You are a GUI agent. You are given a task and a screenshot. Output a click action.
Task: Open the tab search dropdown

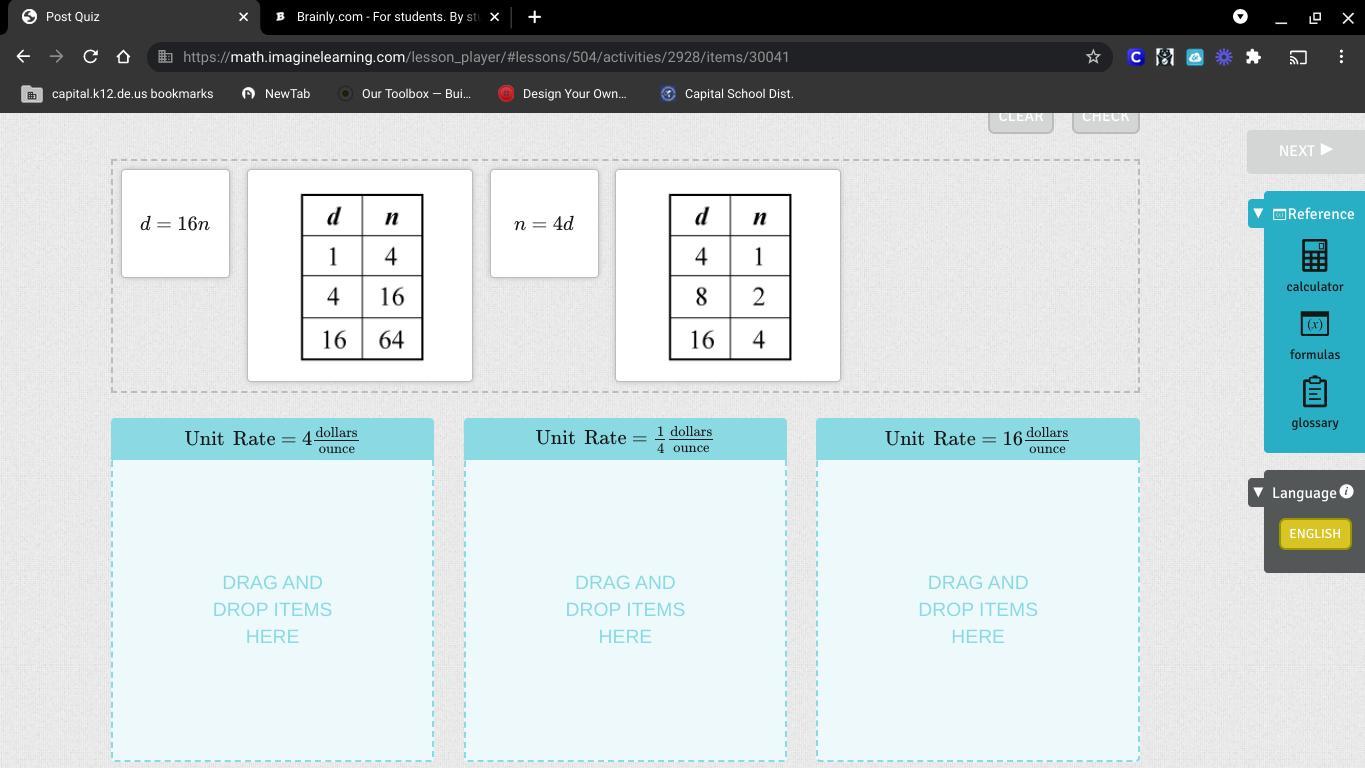pyautogui.click(x=1240, y=16)
